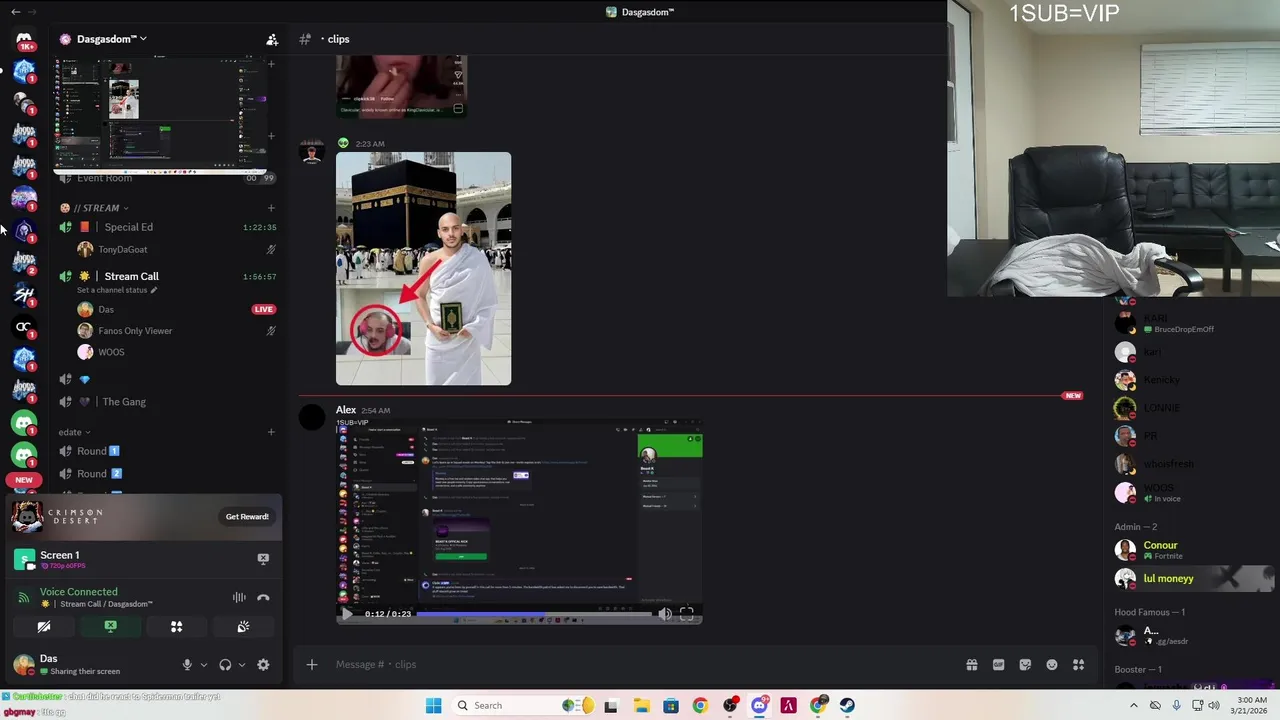Play the Alex video clip
Viewport: 1280px width, 720px height.
347,614
